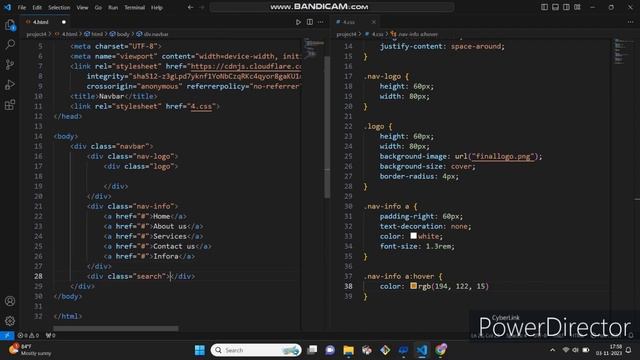Open the notifications bell in system tray
This screenshot has height=360, width=640.
click(x=629, y=350)
